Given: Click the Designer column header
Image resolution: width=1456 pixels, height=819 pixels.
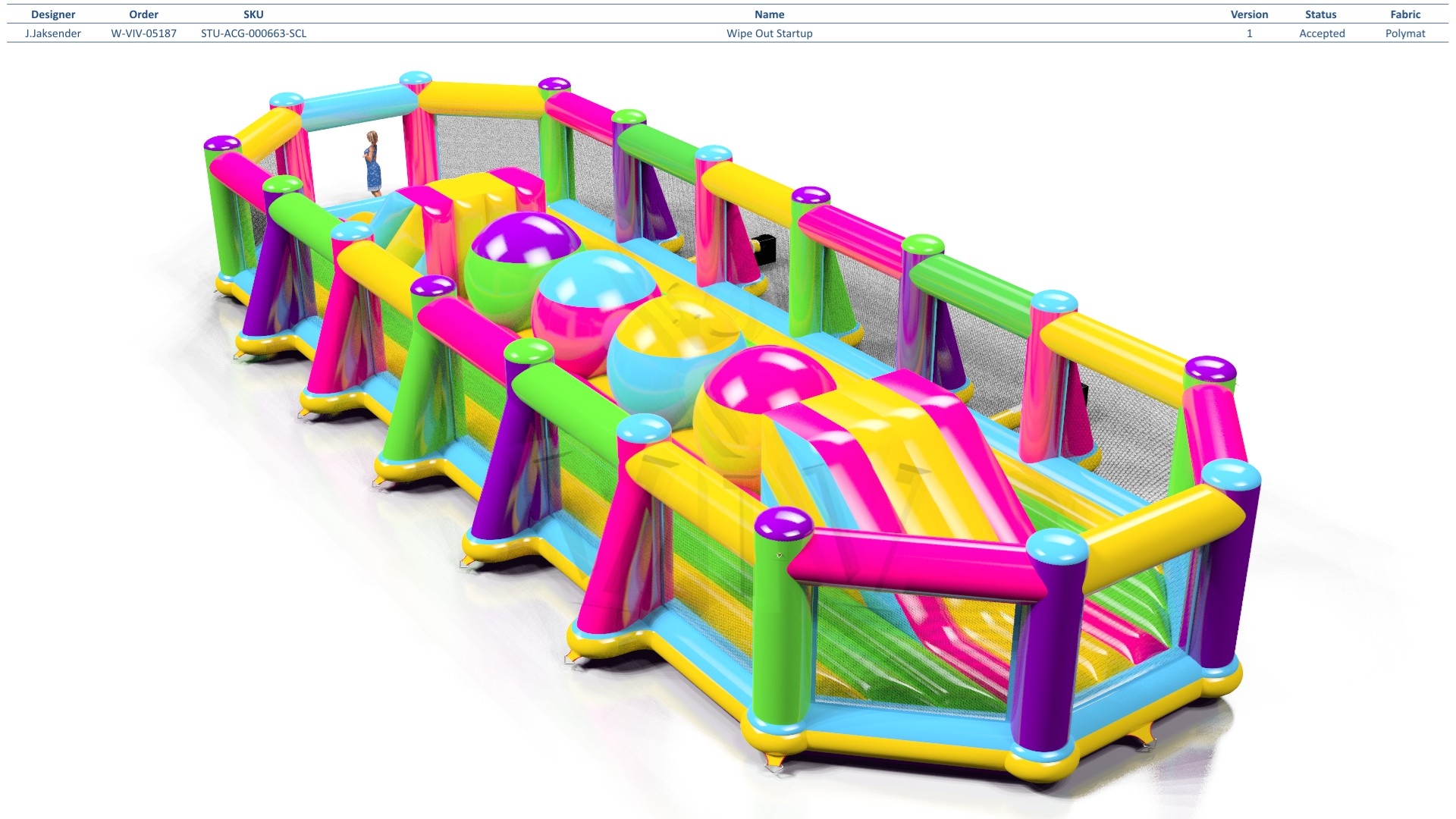Looking at the screenshot, I should coord(53,14).
